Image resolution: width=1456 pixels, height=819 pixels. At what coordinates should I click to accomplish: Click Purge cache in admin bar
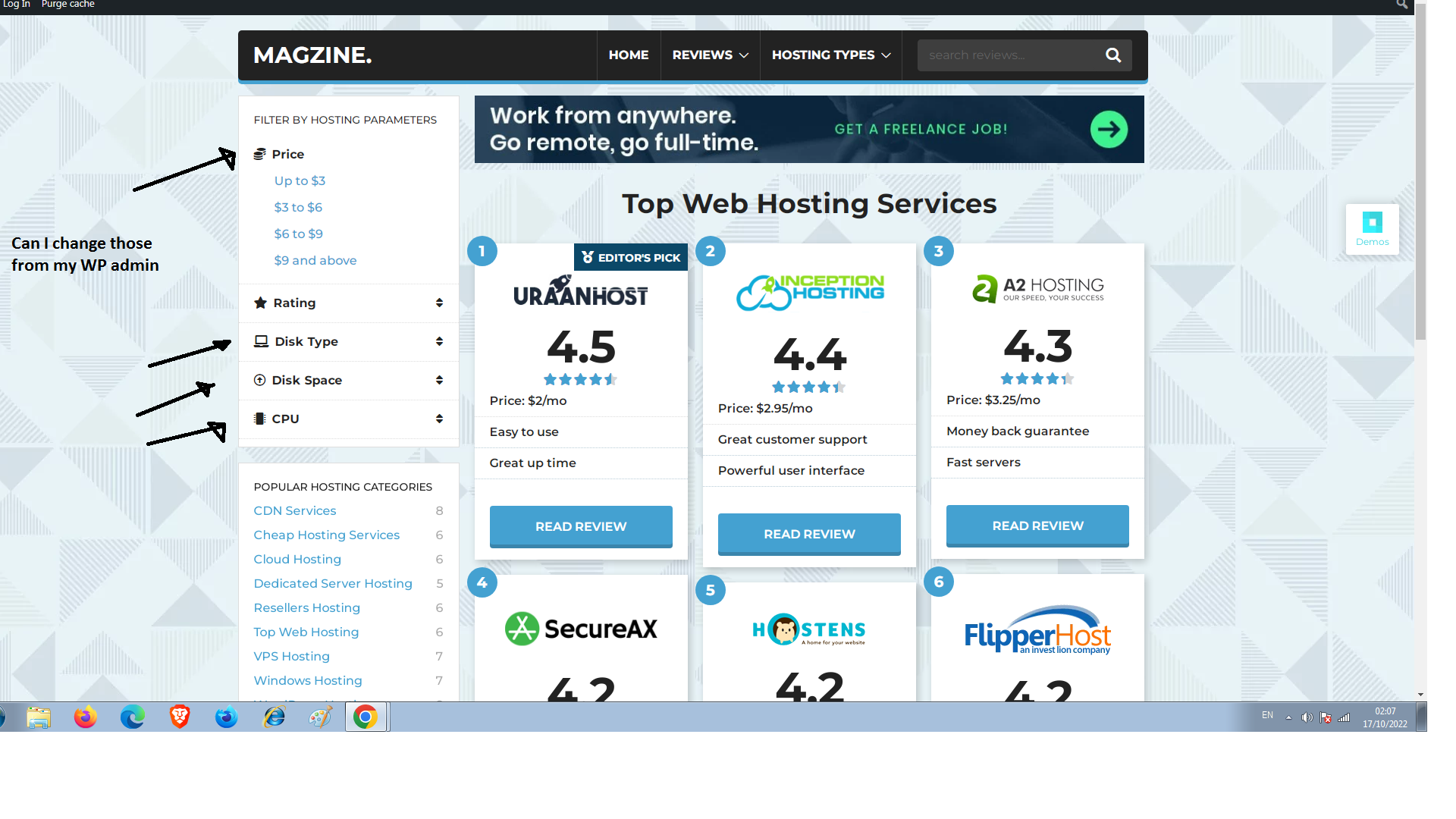67,5
